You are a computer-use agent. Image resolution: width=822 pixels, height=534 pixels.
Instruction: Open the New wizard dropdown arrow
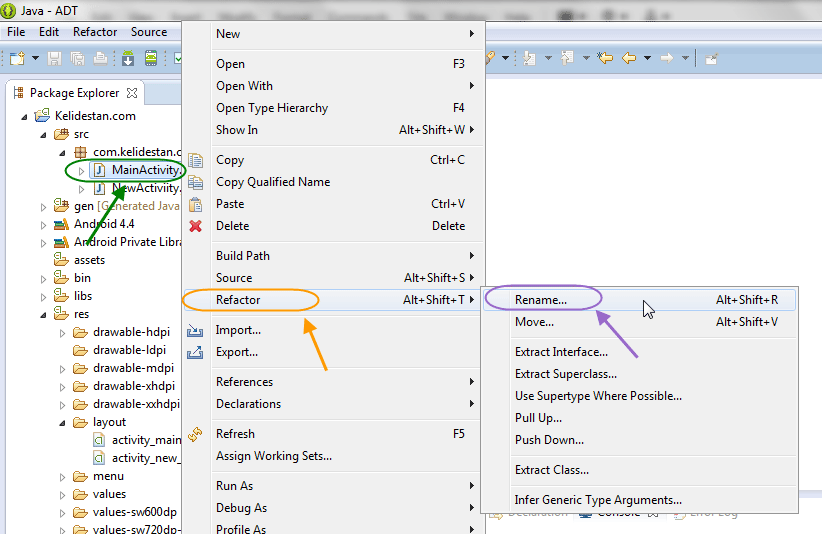point(35,58)
